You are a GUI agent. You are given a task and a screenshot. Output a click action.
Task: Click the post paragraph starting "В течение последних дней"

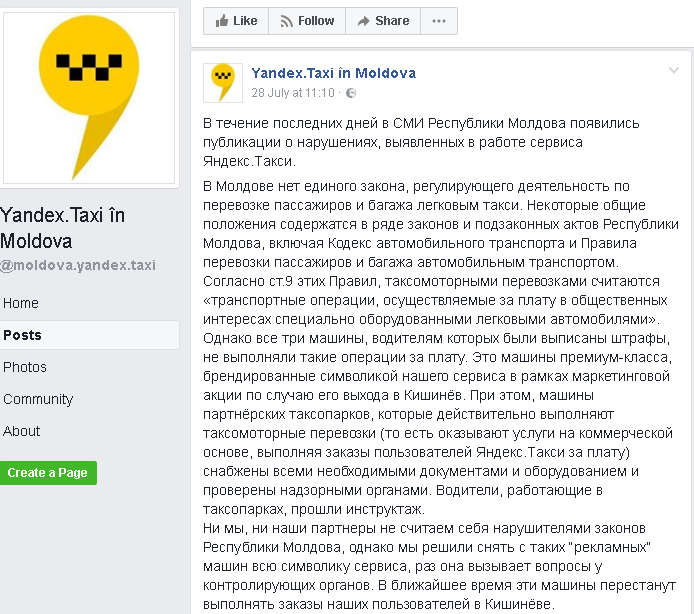[421, 142]
